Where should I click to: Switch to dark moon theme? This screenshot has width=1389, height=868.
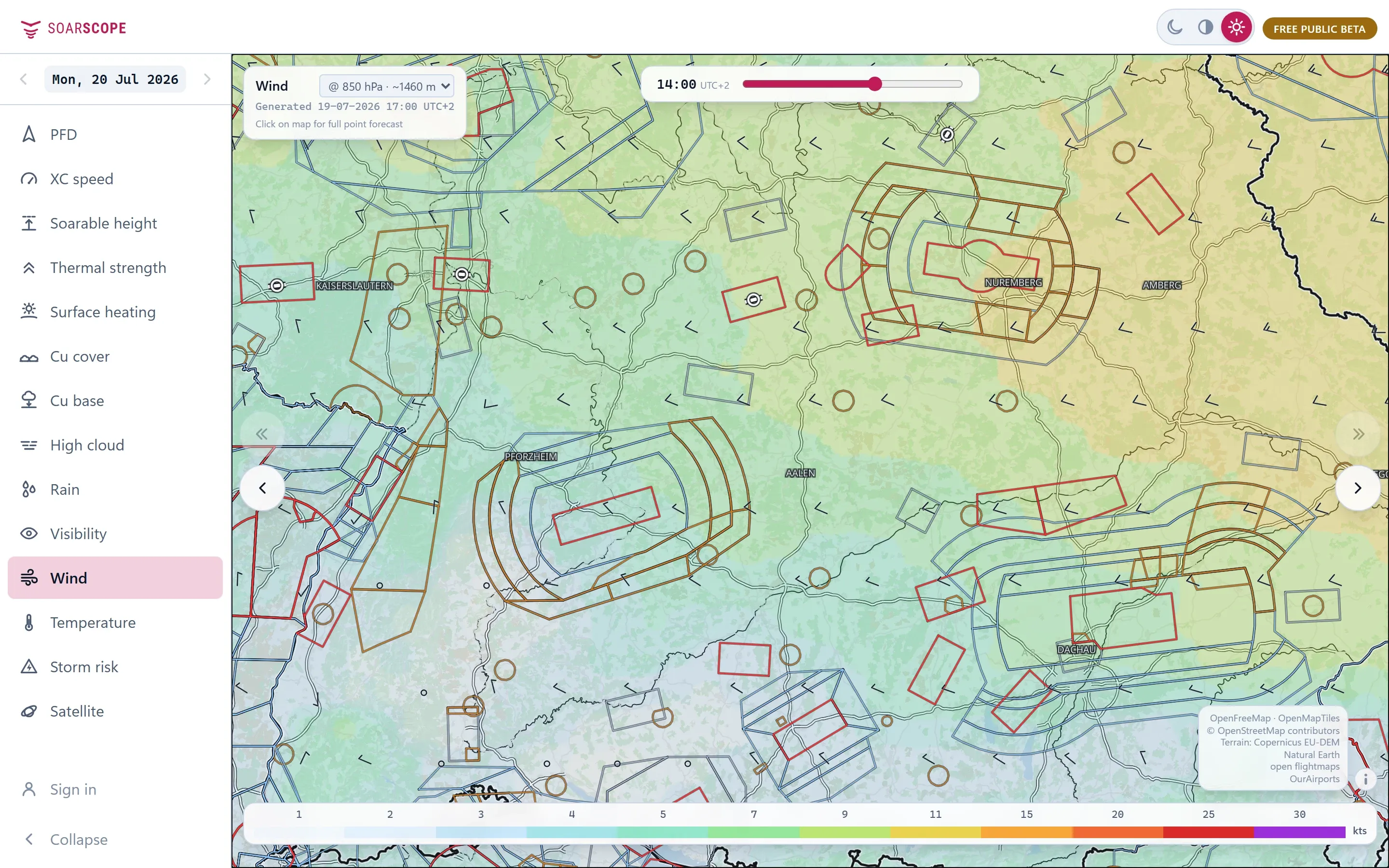click(1174, 27)
